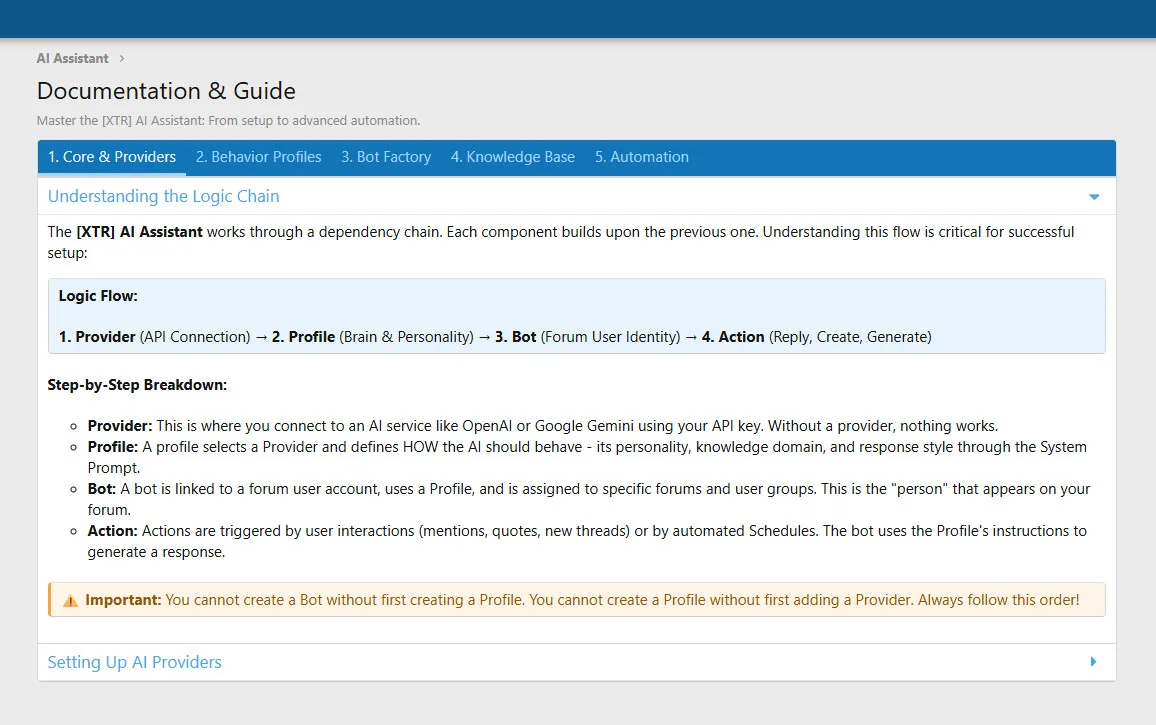1156x725 pixels.
Task: Click the Step-by-Step Breakdown heading
Action: coord(137,384)
